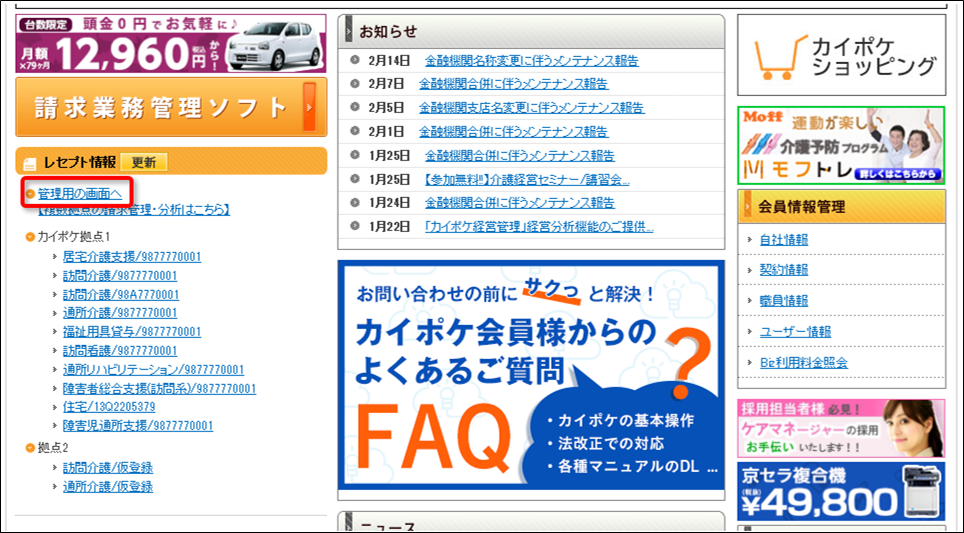Open 障害者総合支援(訪問系)/9877770001 link
Screen dimensions: 964x533
tap(159, 389)
